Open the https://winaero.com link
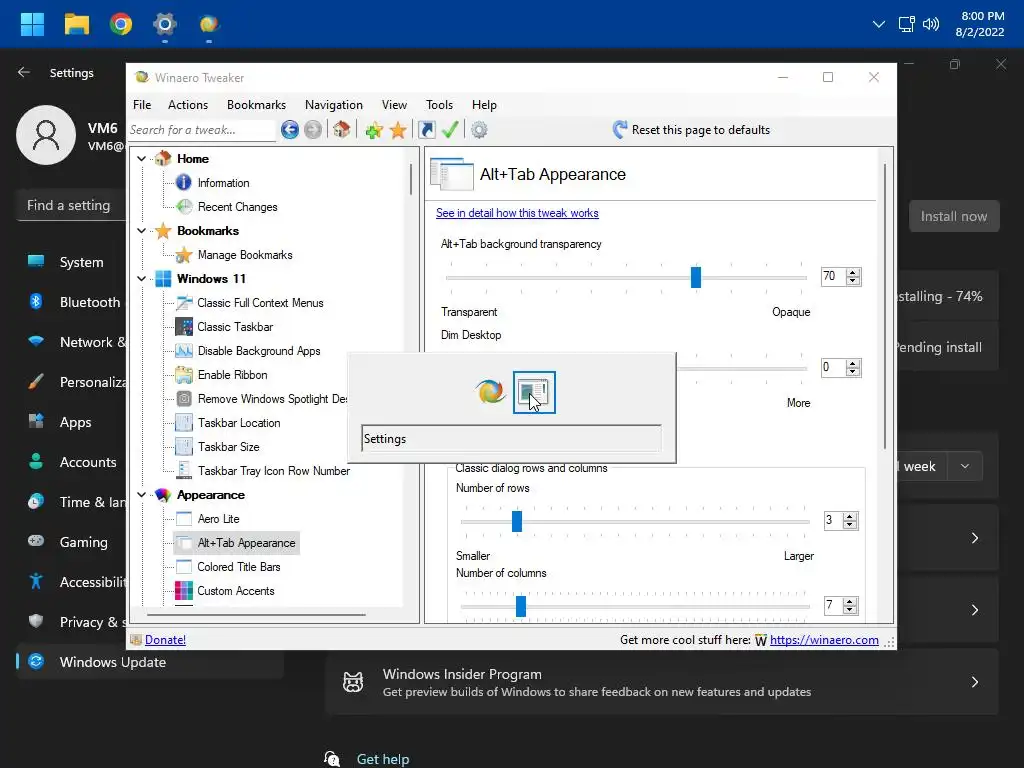1024x768 pixels. 824,640
